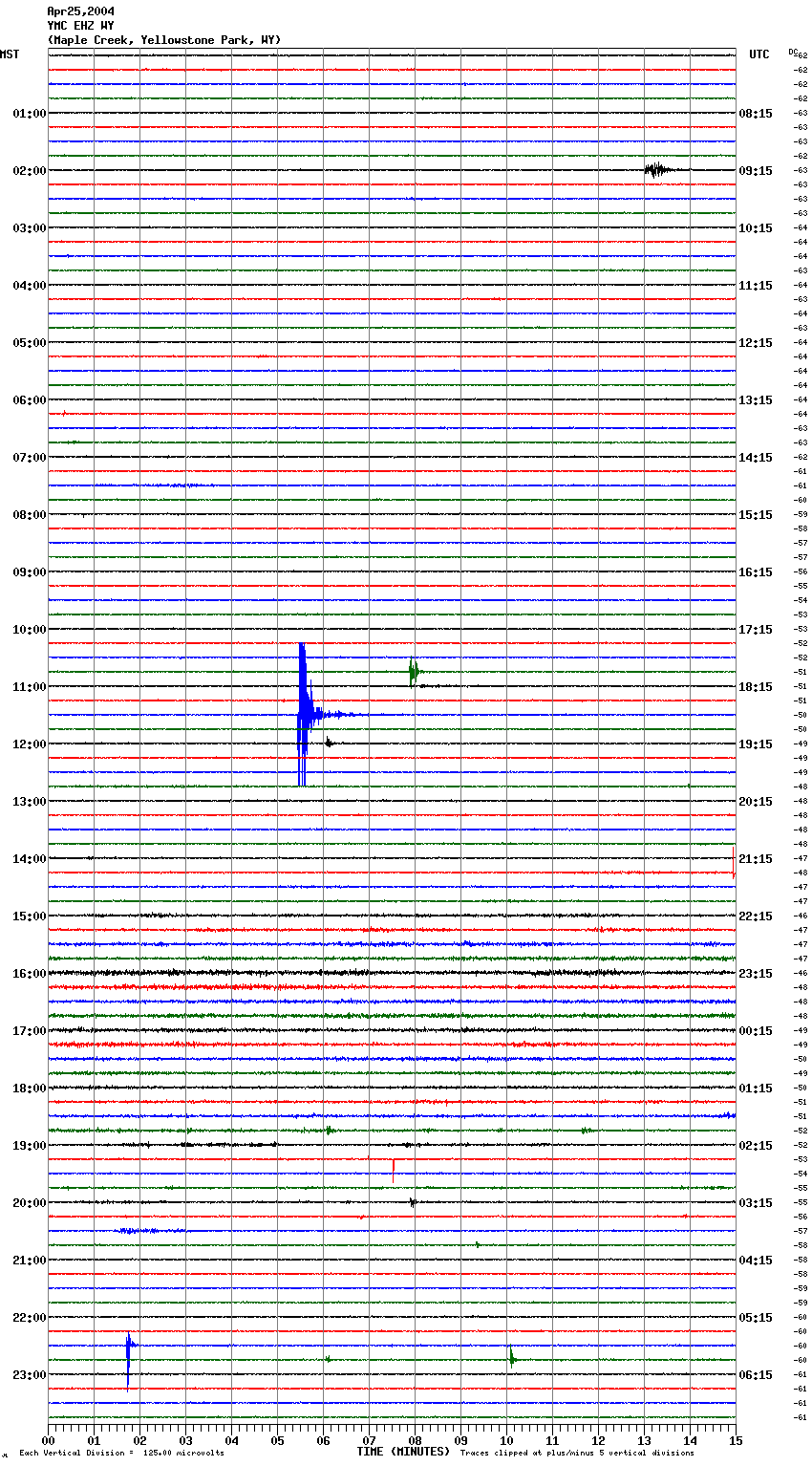Click minute 09 on the time axis

coord(460,1440)
